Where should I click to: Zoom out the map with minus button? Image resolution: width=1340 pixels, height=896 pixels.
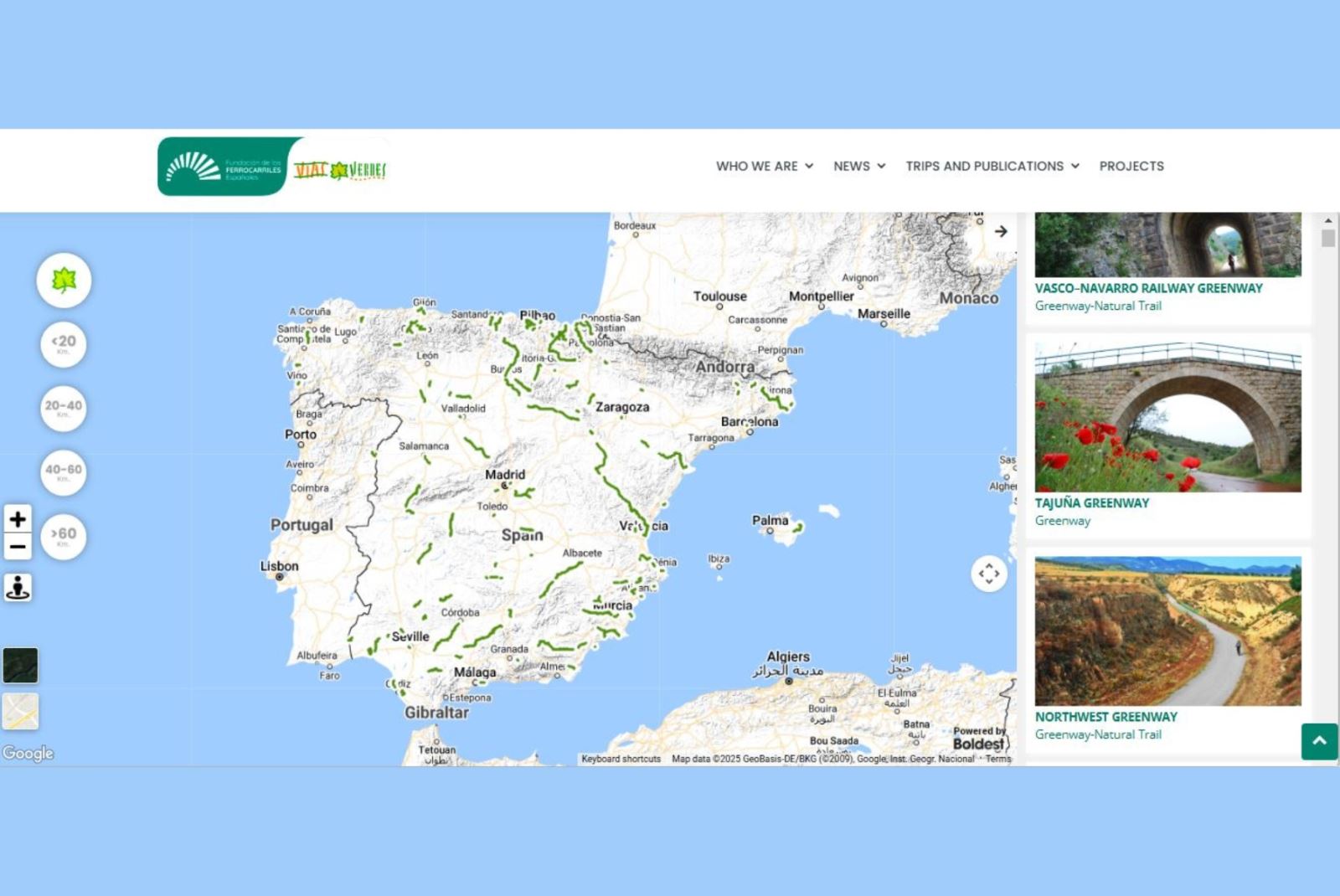click(18, 548)
